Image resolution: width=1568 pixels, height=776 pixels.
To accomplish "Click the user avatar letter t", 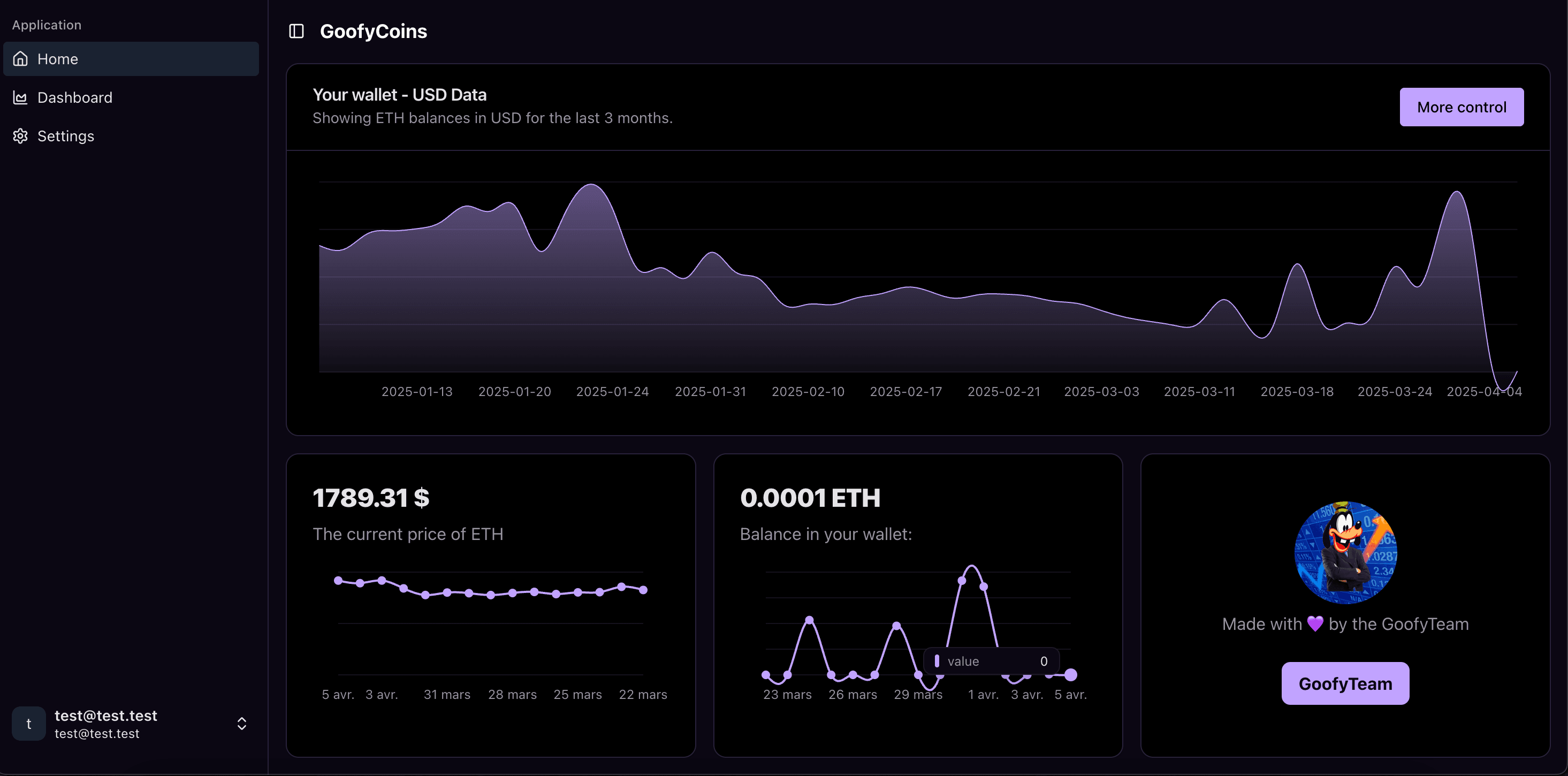I will coord(28,724).
